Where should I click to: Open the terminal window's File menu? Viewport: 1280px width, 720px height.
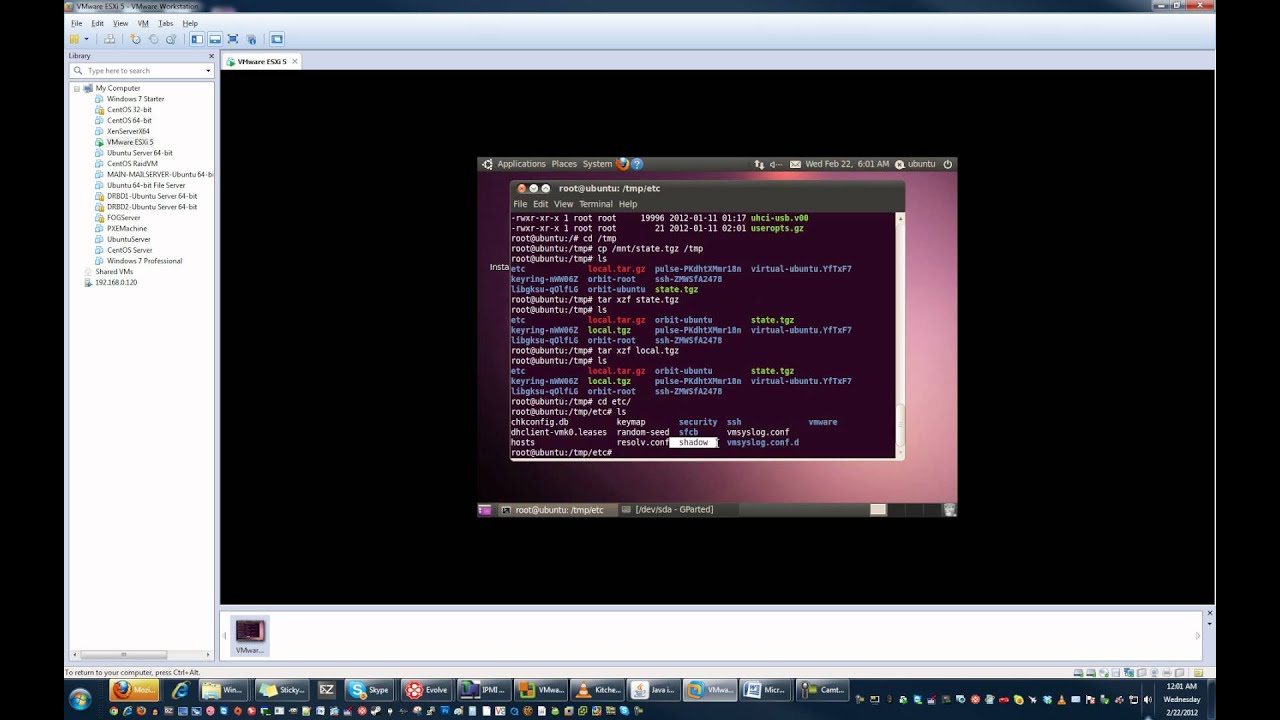point(520,204)
